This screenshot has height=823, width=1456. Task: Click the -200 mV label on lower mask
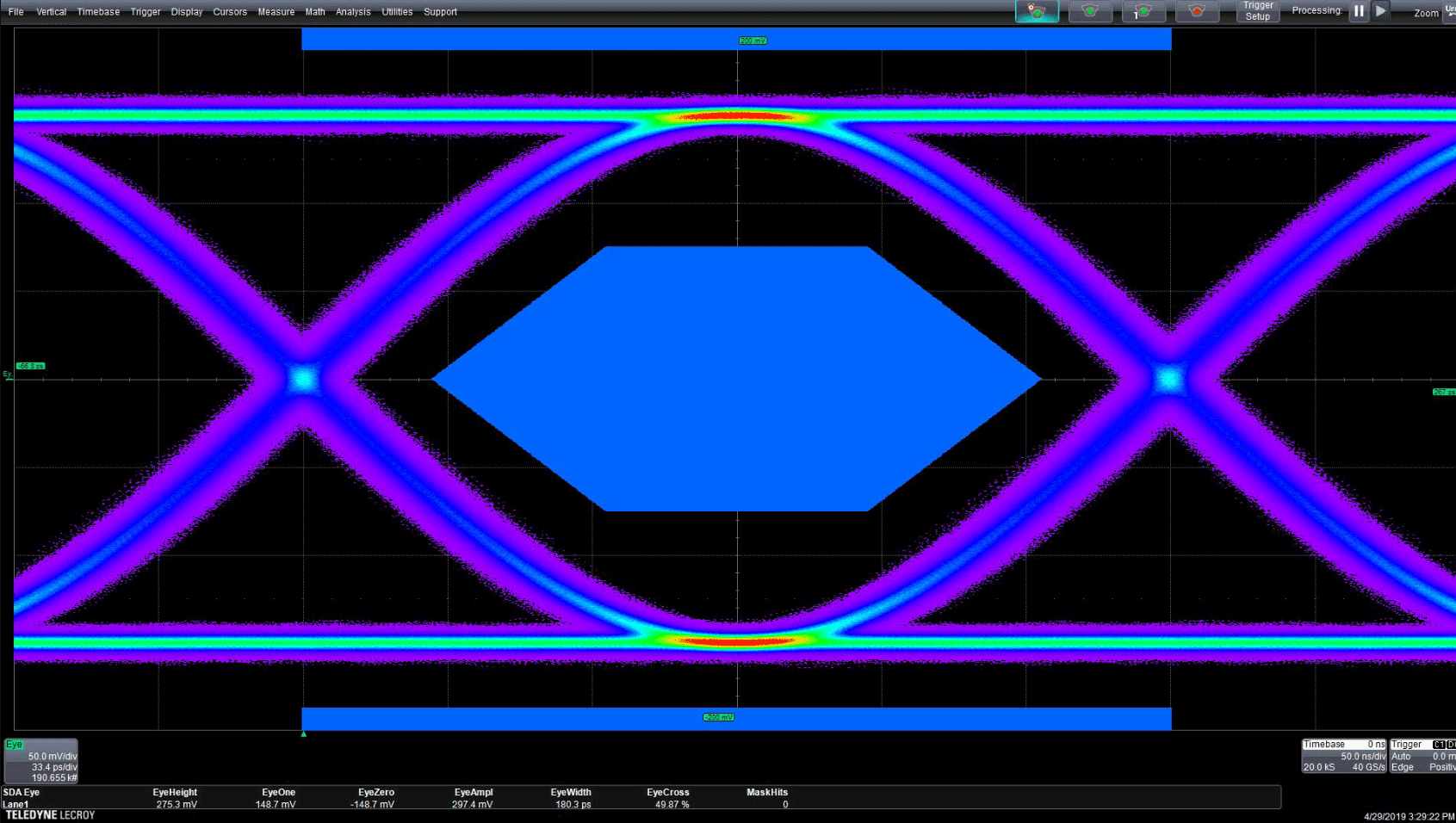[719, 717]
